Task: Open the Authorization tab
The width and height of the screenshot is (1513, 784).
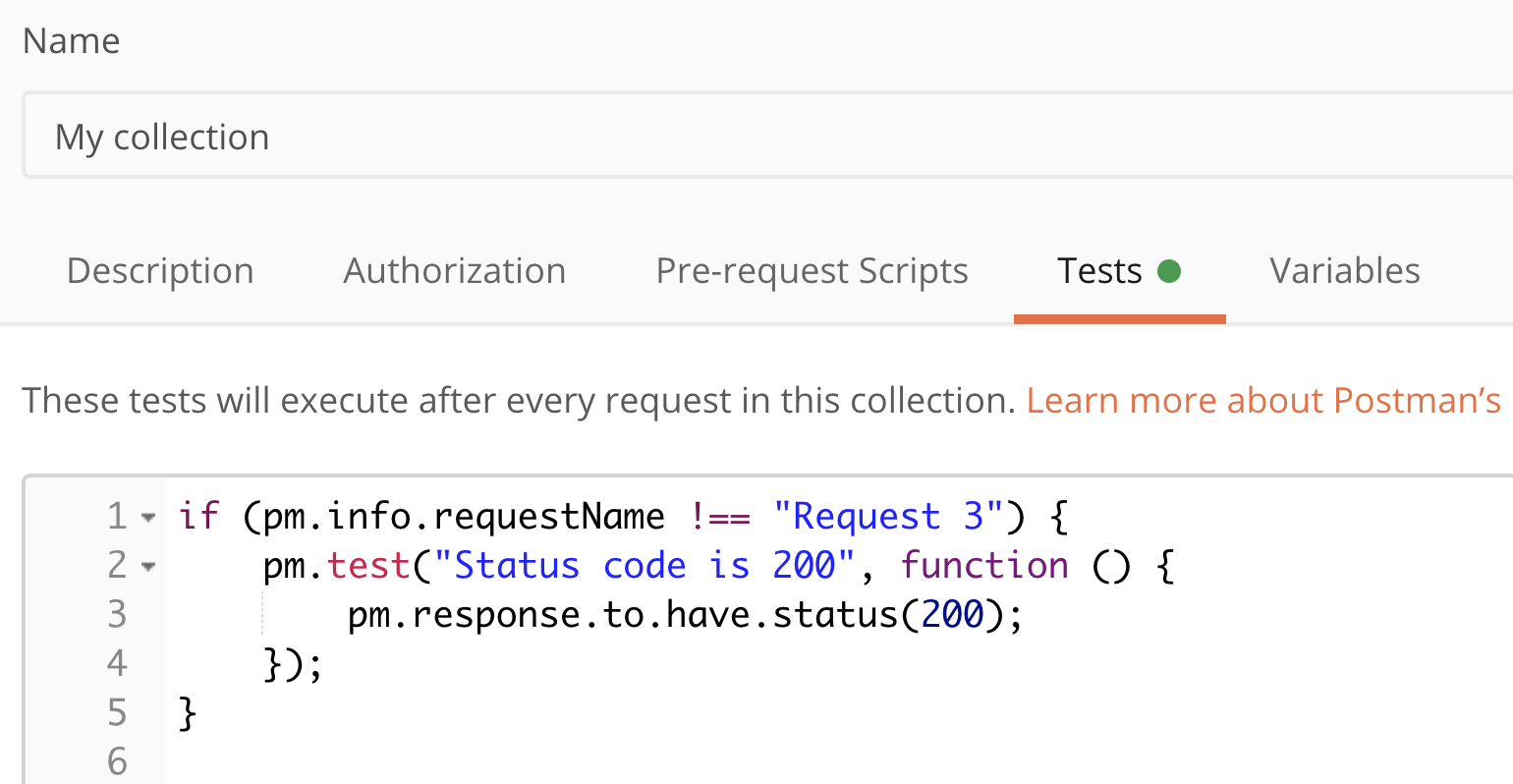Action: [454, 270]
